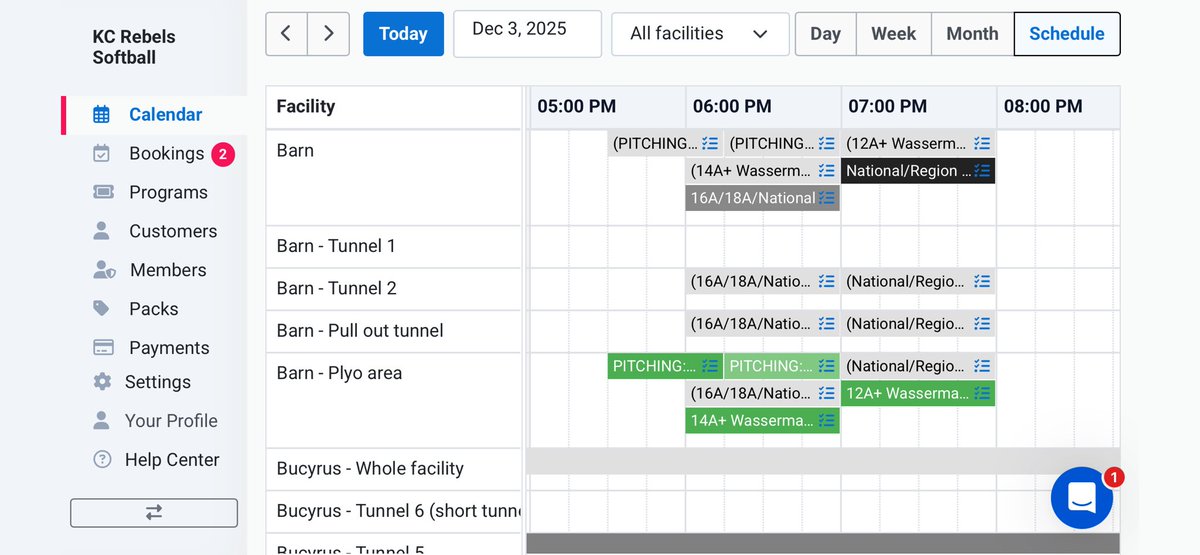Jump to Today
1200x555 pixels.
click(x=403, y=34)
